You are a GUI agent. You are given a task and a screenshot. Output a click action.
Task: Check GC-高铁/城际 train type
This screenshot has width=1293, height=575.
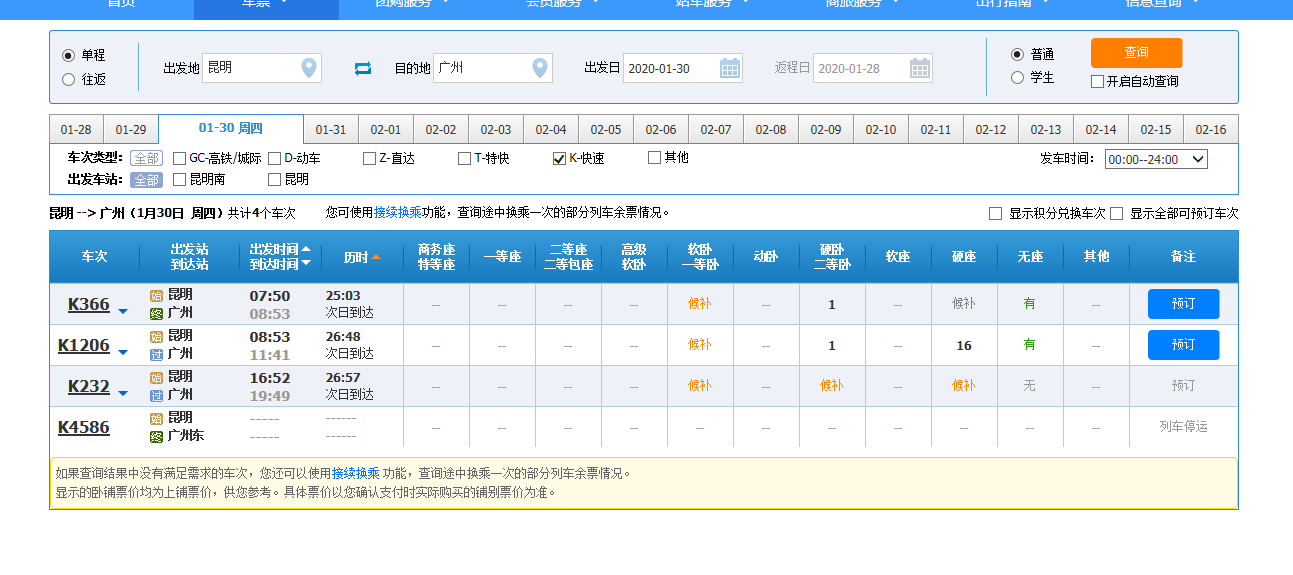pyautogui.click(x=179, y=158)
